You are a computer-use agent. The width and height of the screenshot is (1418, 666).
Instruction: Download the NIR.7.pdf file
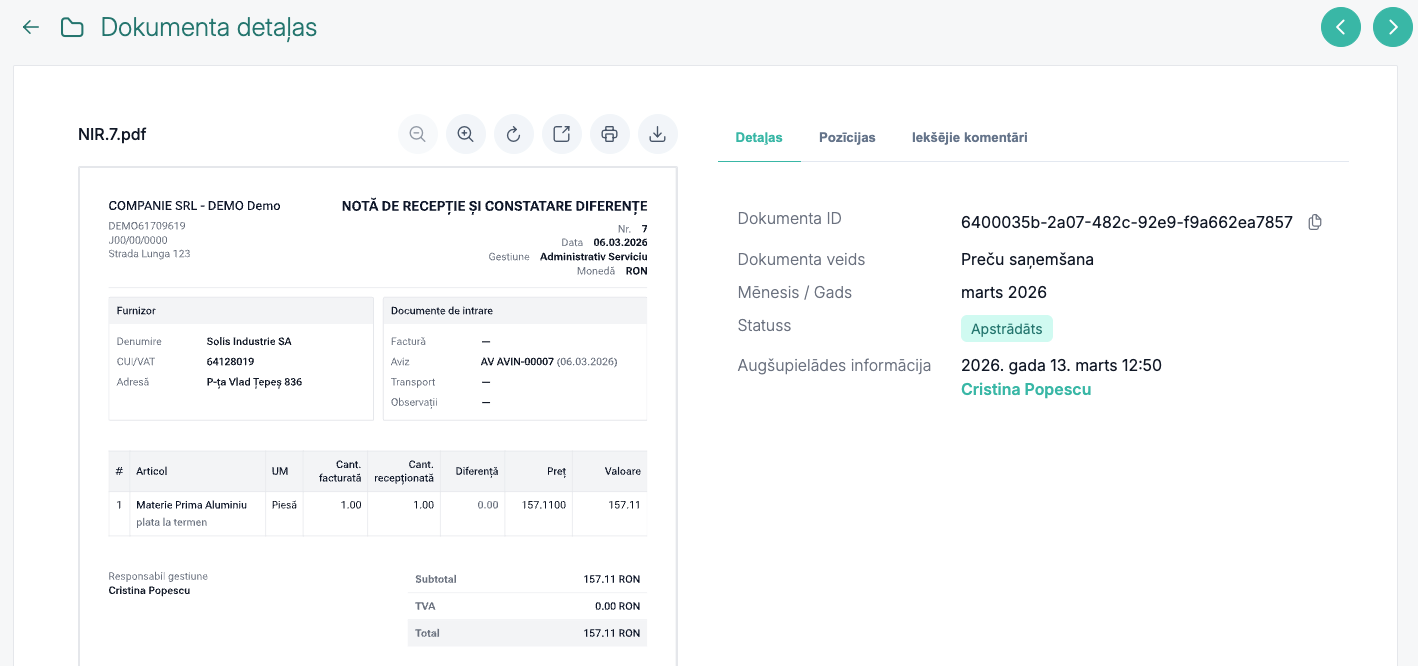(658, 134)
